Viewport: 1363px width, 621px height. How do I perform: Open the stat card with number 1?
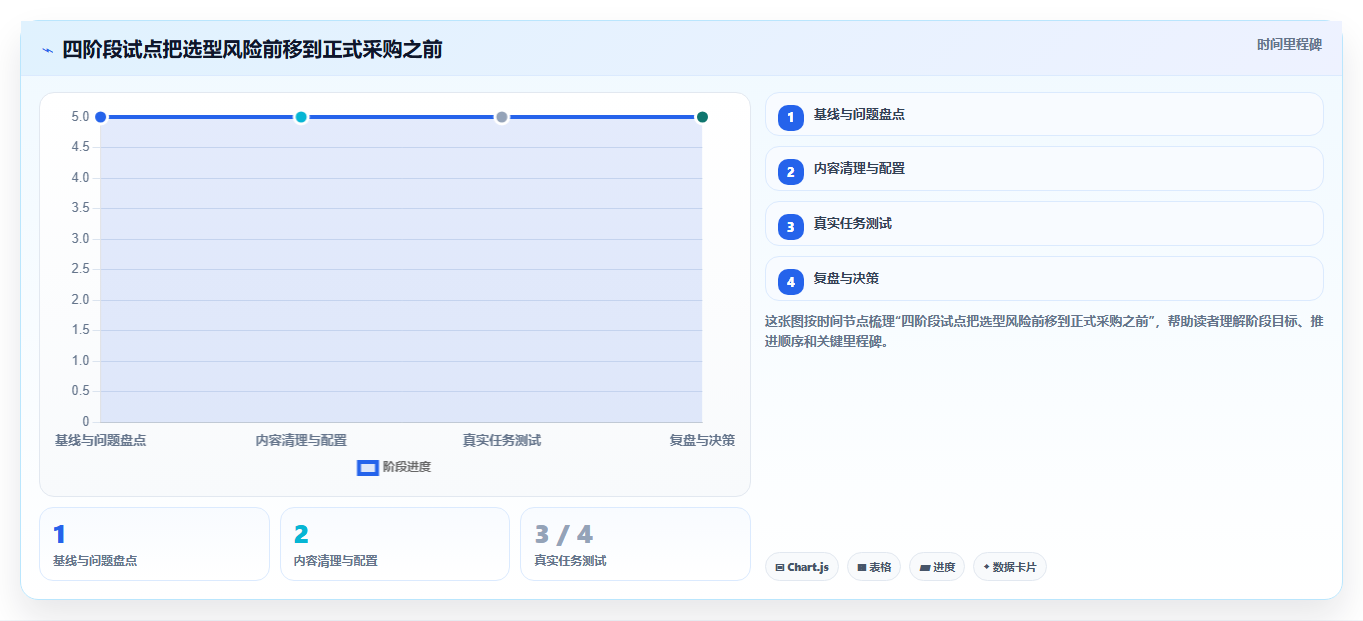pyautogui.click(x=154, y=544)
